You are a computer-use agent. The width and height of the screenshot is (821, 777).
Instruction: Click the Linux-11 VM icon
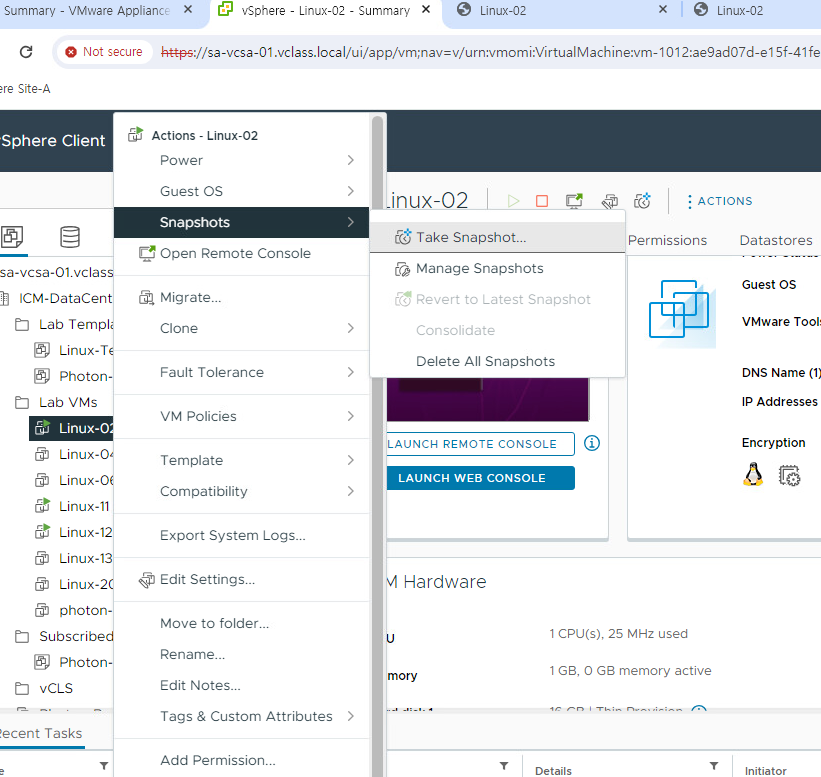[42, 506]
